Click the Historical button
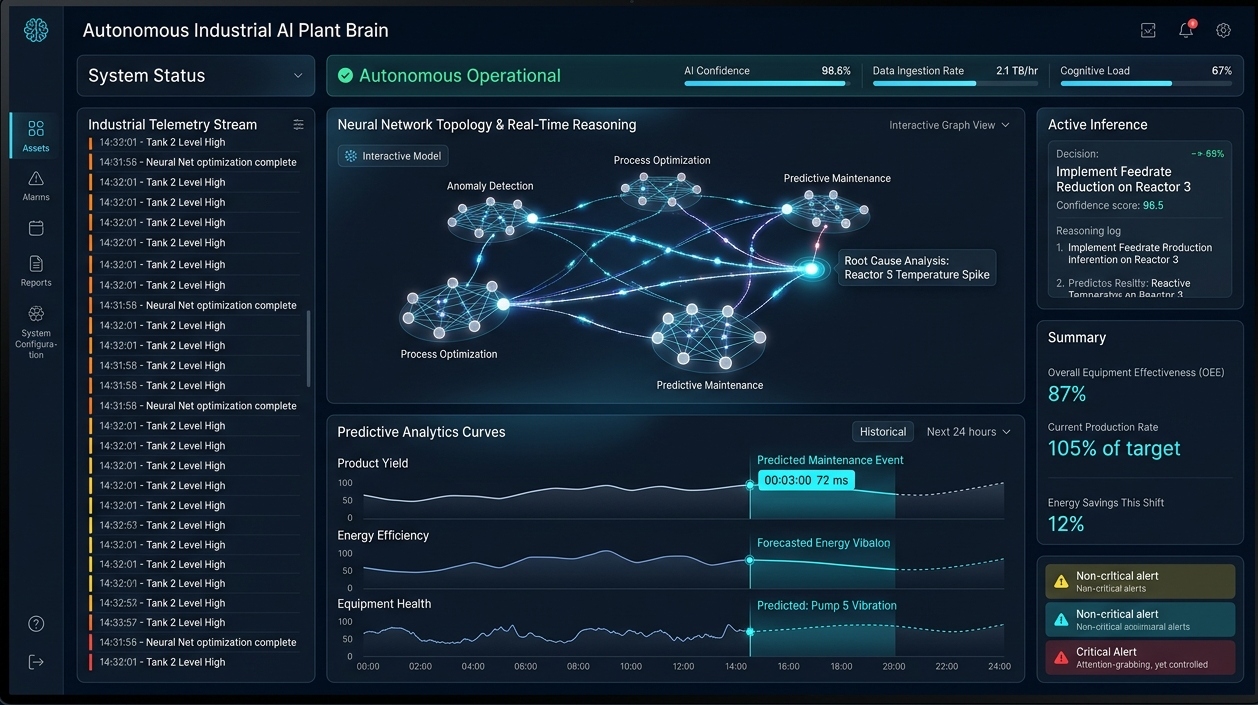 (x=883, y=432)
